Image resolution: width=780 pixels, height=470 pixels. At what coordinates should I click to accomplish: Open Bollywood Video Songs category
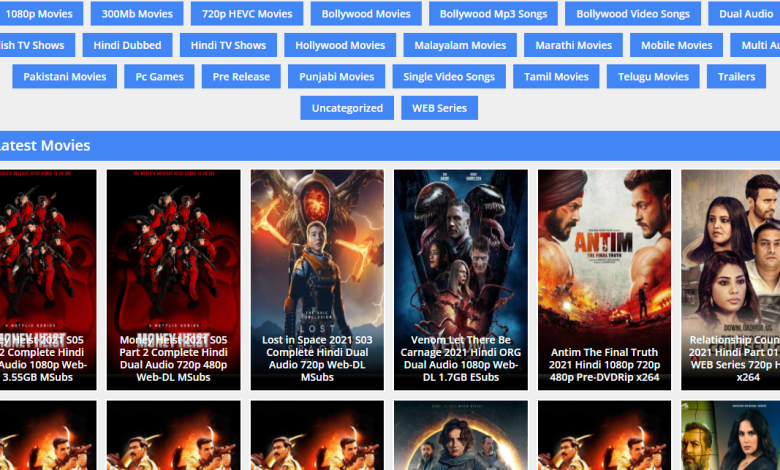coord(633,13)
